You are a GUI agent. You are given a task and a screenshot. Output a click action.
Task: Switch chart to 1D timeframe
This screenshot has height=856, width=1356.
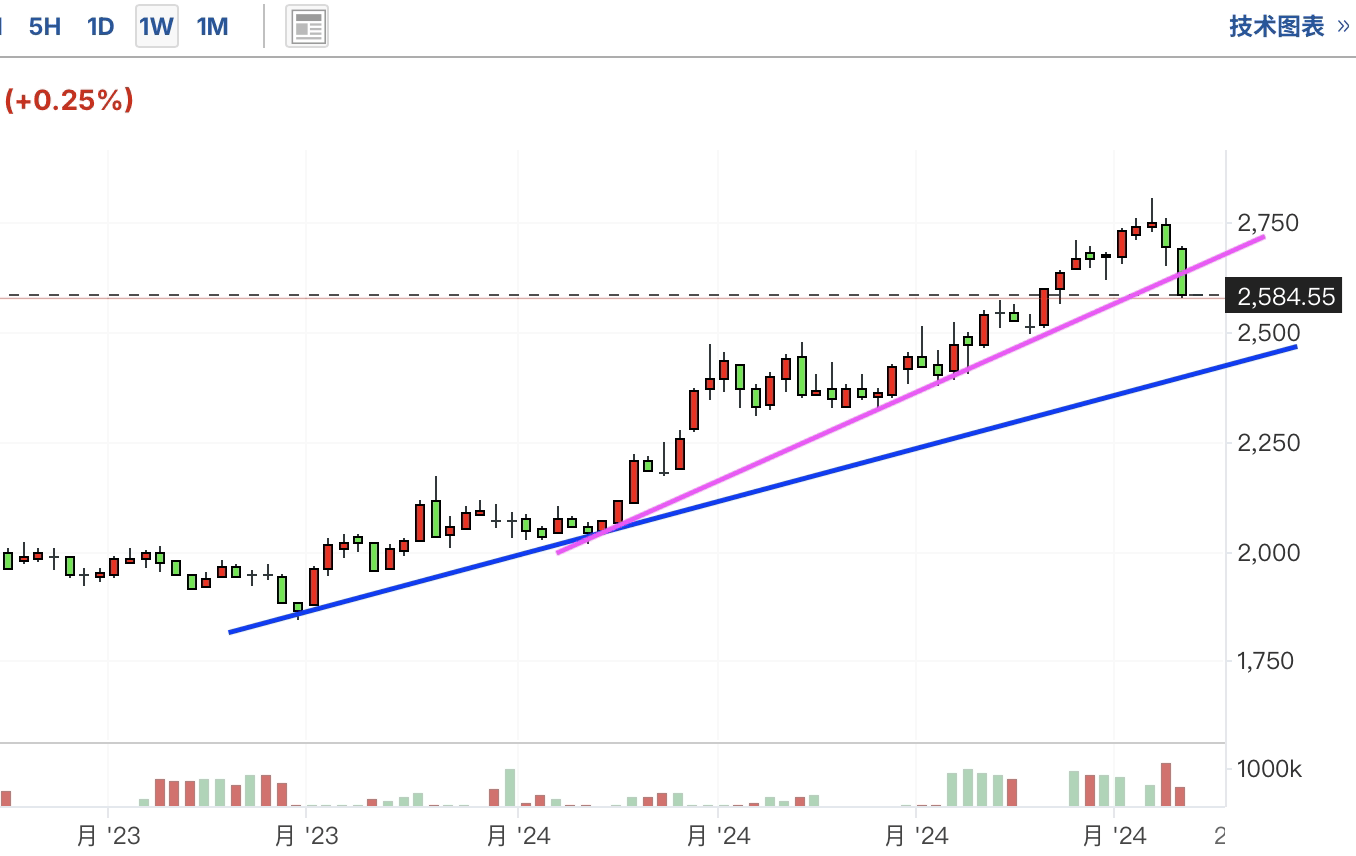[101, 27]
